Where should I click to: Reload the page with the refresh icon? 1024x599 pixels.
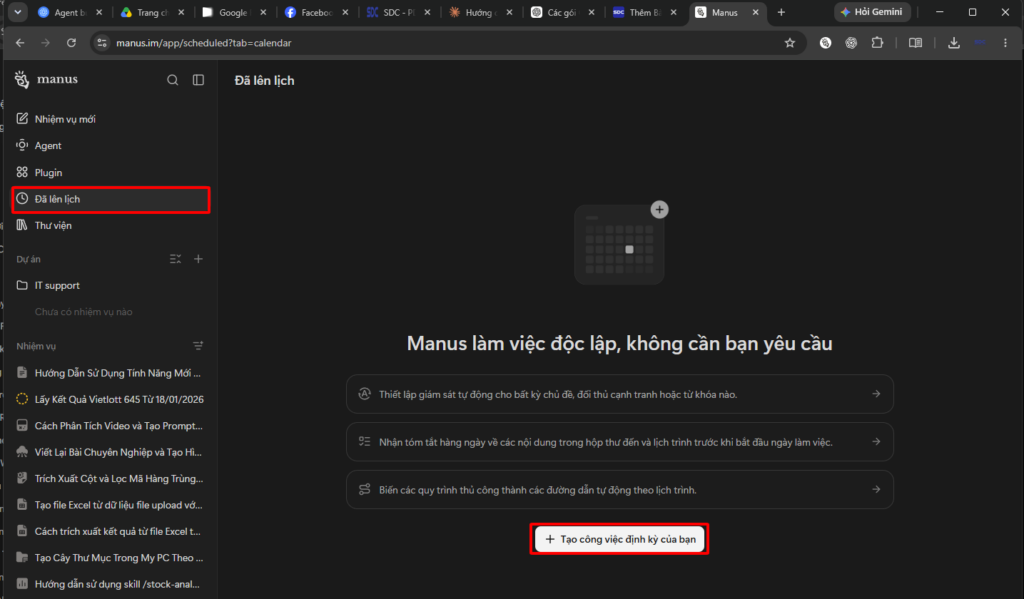click(71, 43)
